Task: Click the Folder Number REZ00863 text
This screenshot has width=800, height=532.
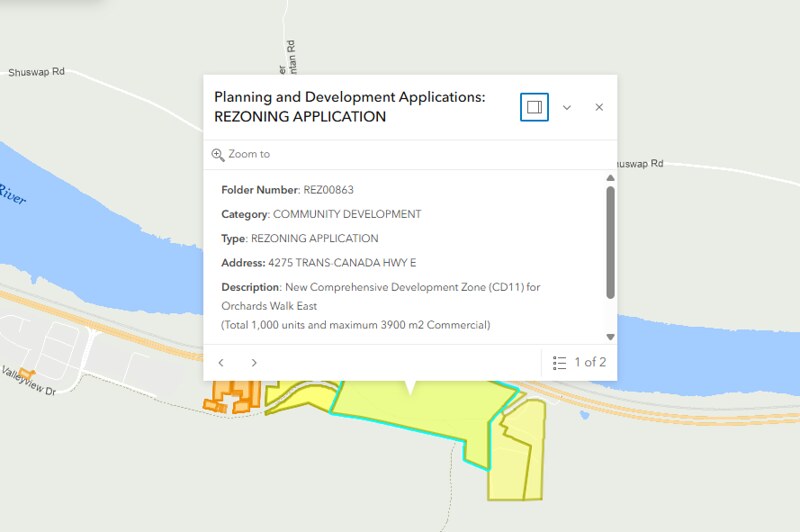Action: tap(287, 190)
